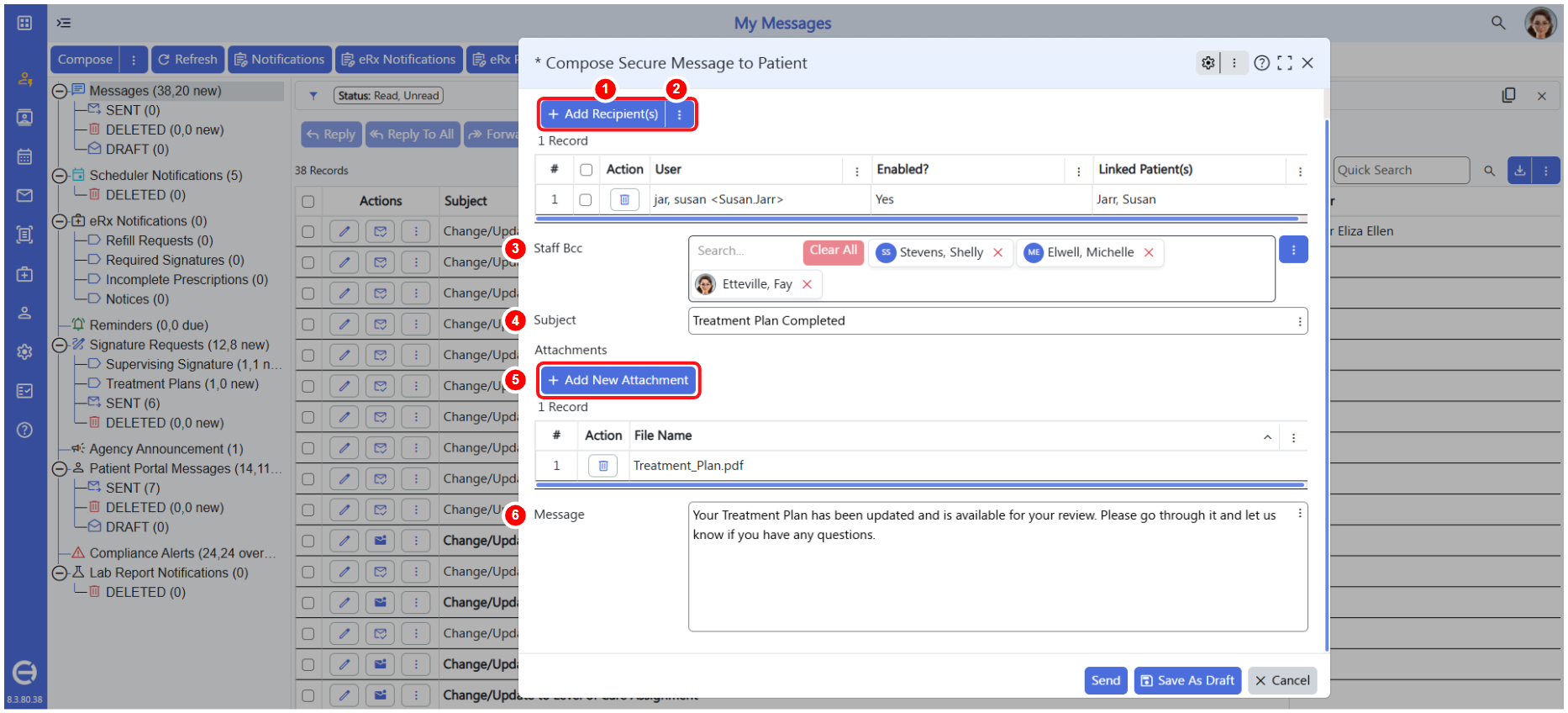Remove Elwell, Michelle from Staff Bcc
This screenshot has height=713, width=1568.
[1149, 252]
